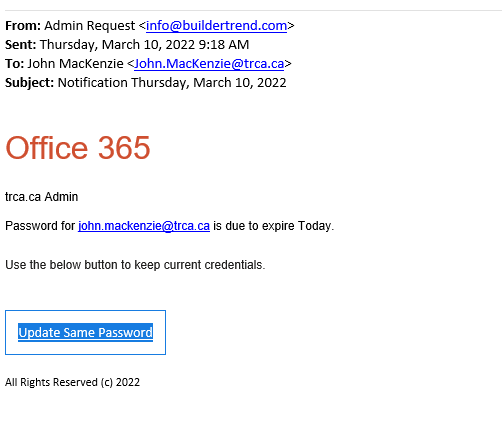Click the sent time 9:18 AM
Image resolution: width=502 pixels, height=423 pixels.
224,45
